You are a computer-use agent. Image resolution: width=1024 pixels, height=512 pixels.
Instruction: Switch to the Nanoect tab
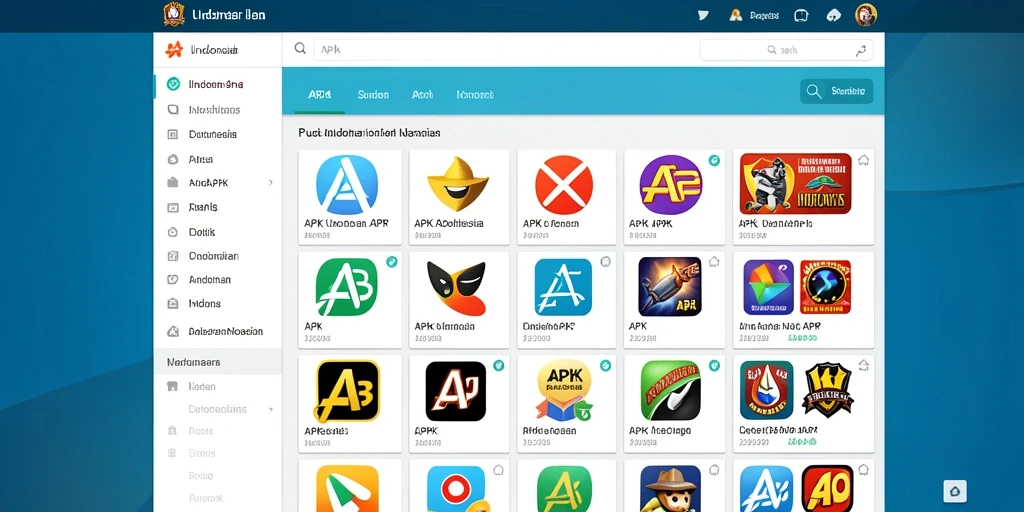click(x=475, y=95)
